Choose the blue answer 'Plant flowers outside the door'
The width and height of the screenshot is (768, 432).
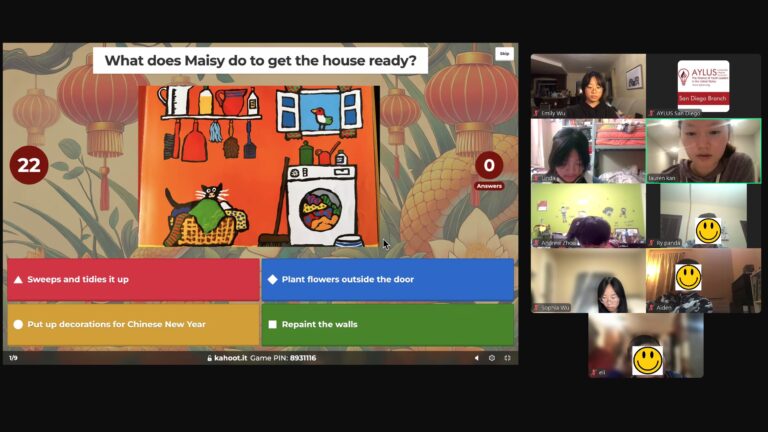387,279
